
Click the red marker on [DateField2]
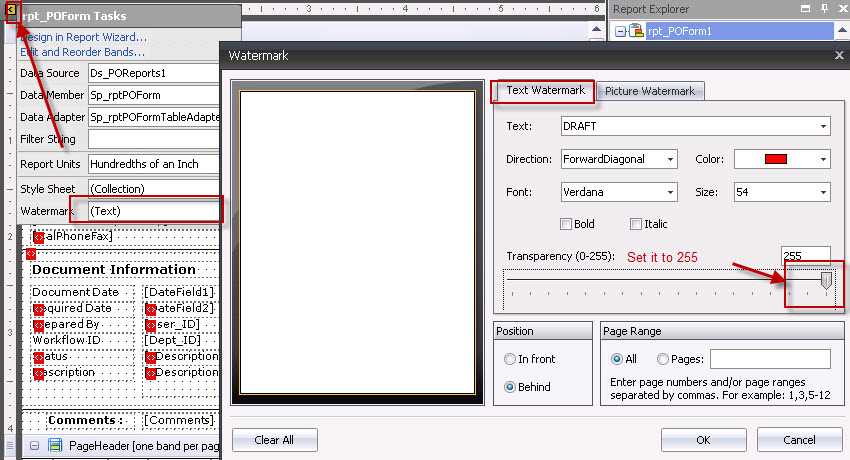tap(150, 309)
